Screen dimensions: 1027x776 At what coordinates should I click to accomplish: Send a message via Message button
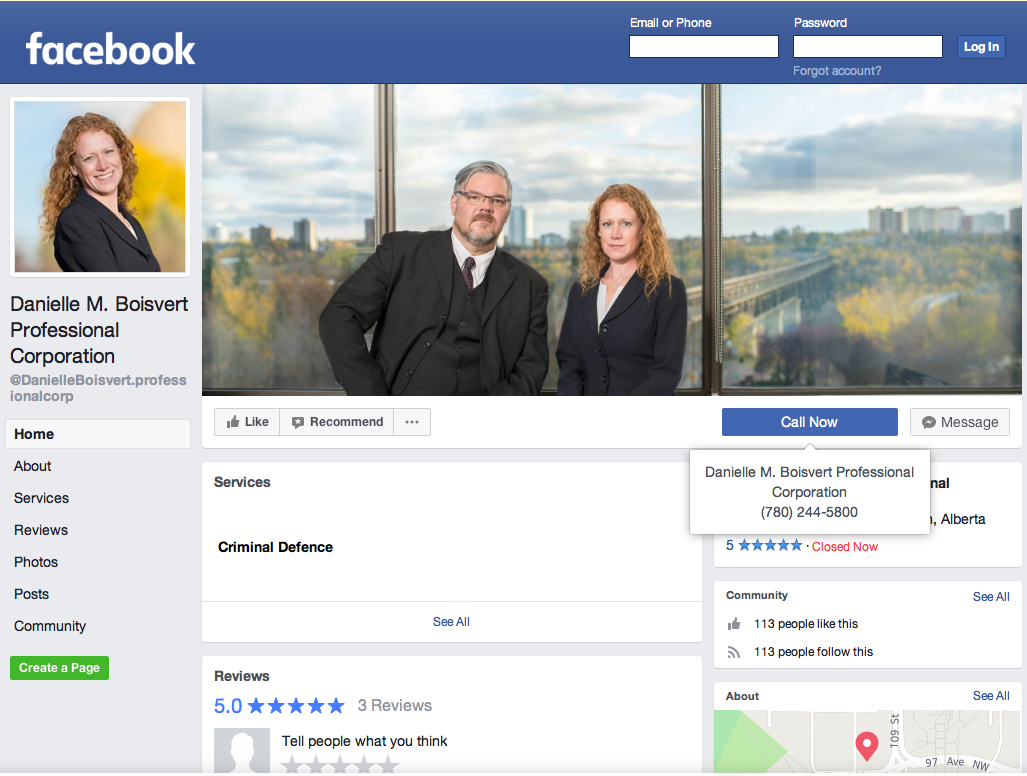[959, 422]
